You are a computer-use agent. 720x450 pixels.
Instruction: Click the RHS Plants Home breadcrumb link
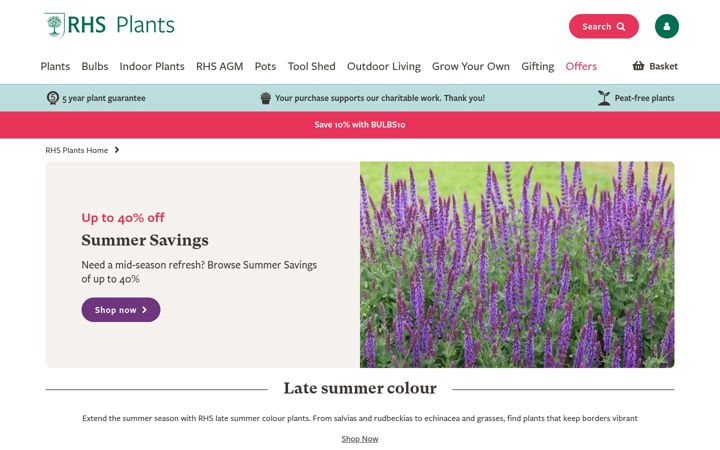click(x=77, y=150)
